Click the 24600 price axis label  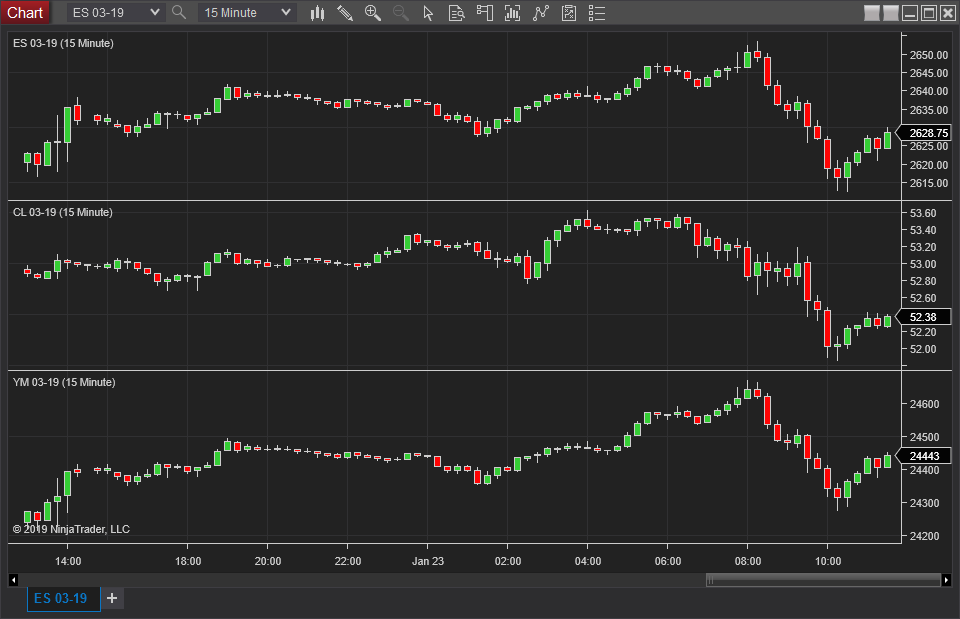(924, 404)
